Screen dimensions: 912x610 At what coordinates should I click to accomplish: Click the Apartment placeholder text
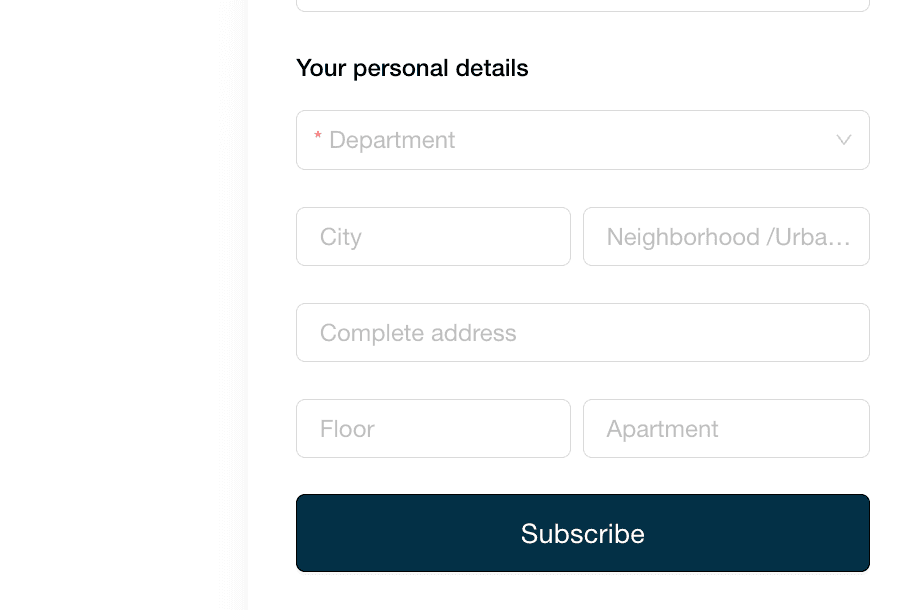[x=662, y=428]
